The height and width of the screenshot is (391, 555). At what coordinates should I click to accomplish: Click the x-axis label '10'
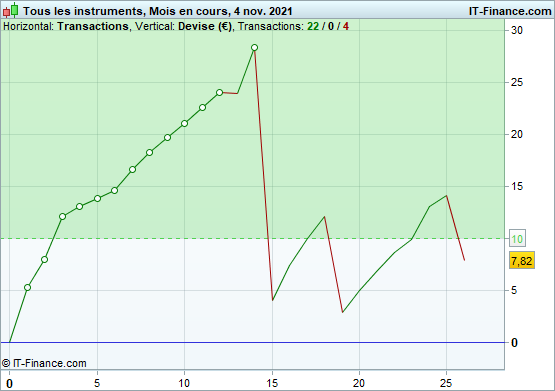[x=184, y=383]
